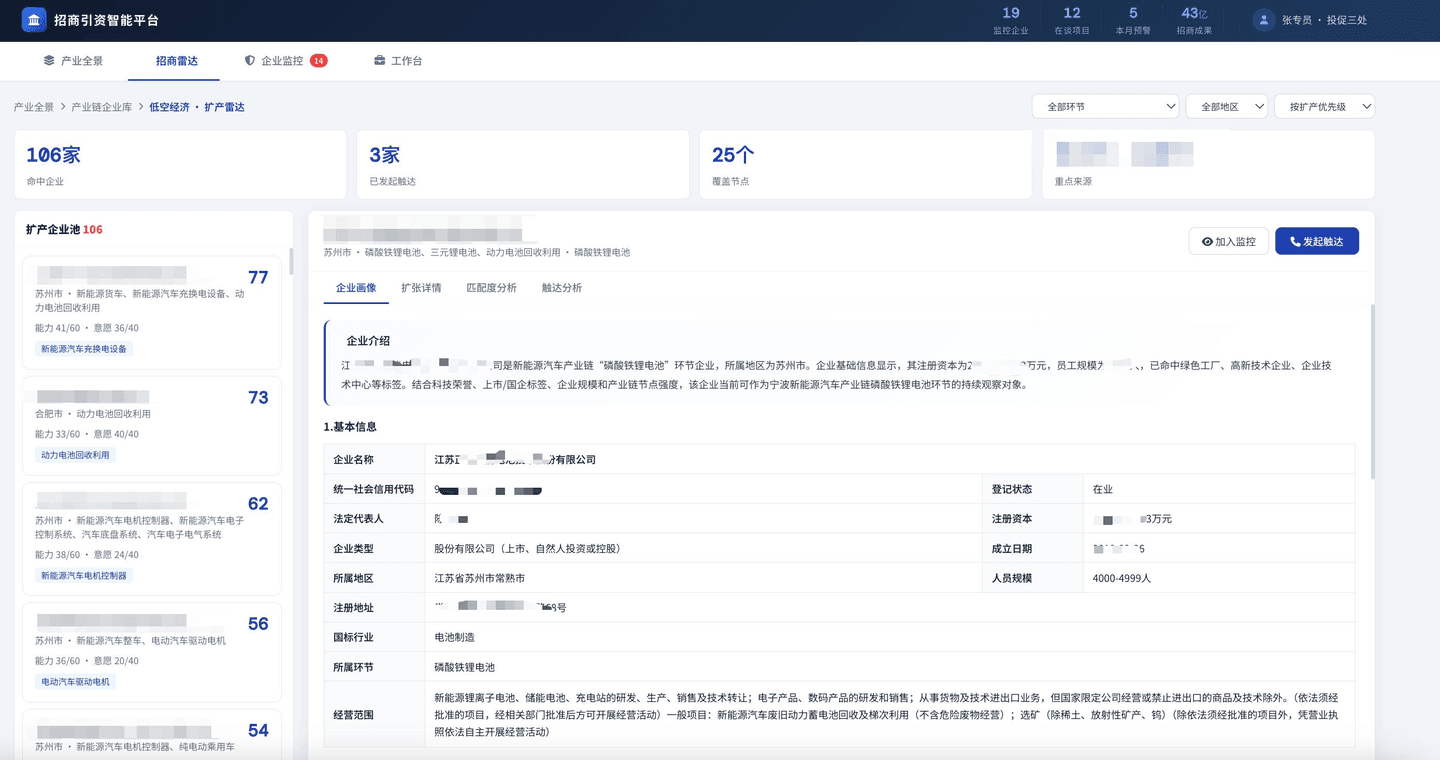Click the 招商成果 43亿 counter
The width and height of the screenshot is (1440, 760).
pyautogui.click(x=1194, y=20)
